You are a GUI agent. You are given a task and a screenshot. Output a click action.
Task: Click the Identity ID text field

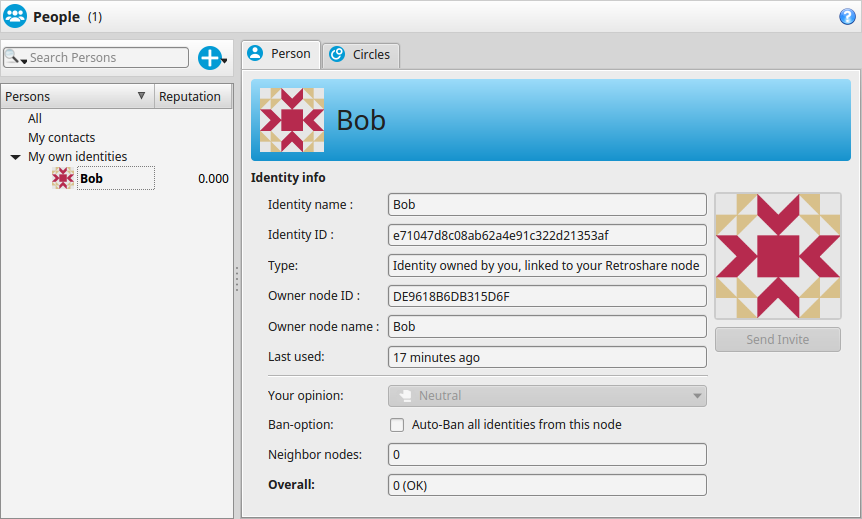click(547, 235)
